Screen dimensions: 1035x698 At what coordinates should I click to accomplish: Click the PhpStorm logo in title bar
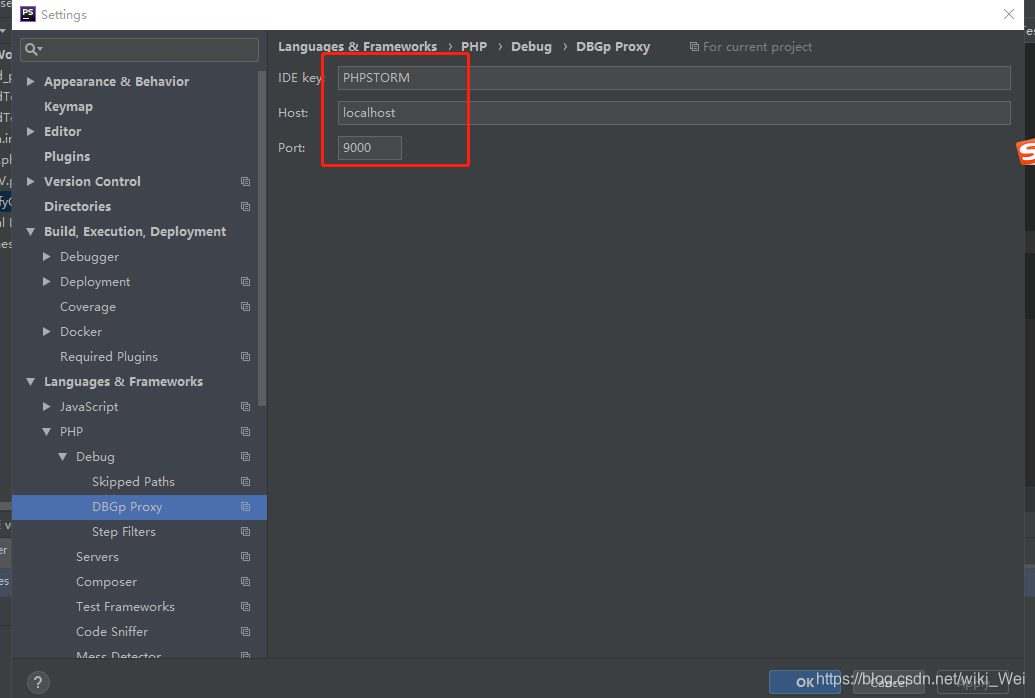(28, 14)
